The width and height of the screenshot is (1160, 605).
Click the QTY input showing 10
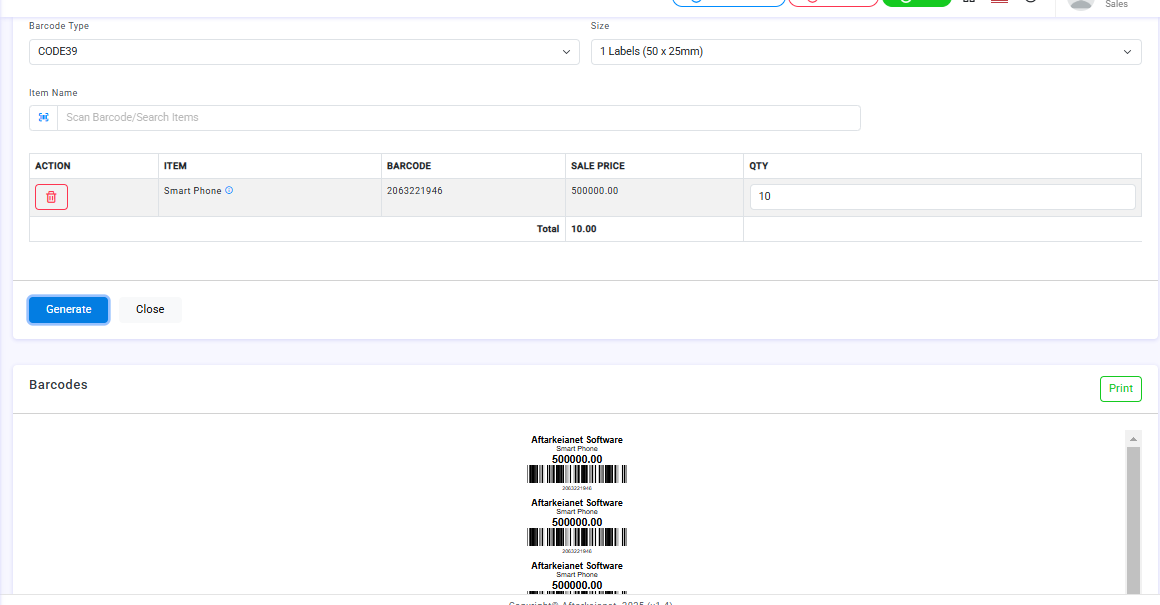click(942, 197)
